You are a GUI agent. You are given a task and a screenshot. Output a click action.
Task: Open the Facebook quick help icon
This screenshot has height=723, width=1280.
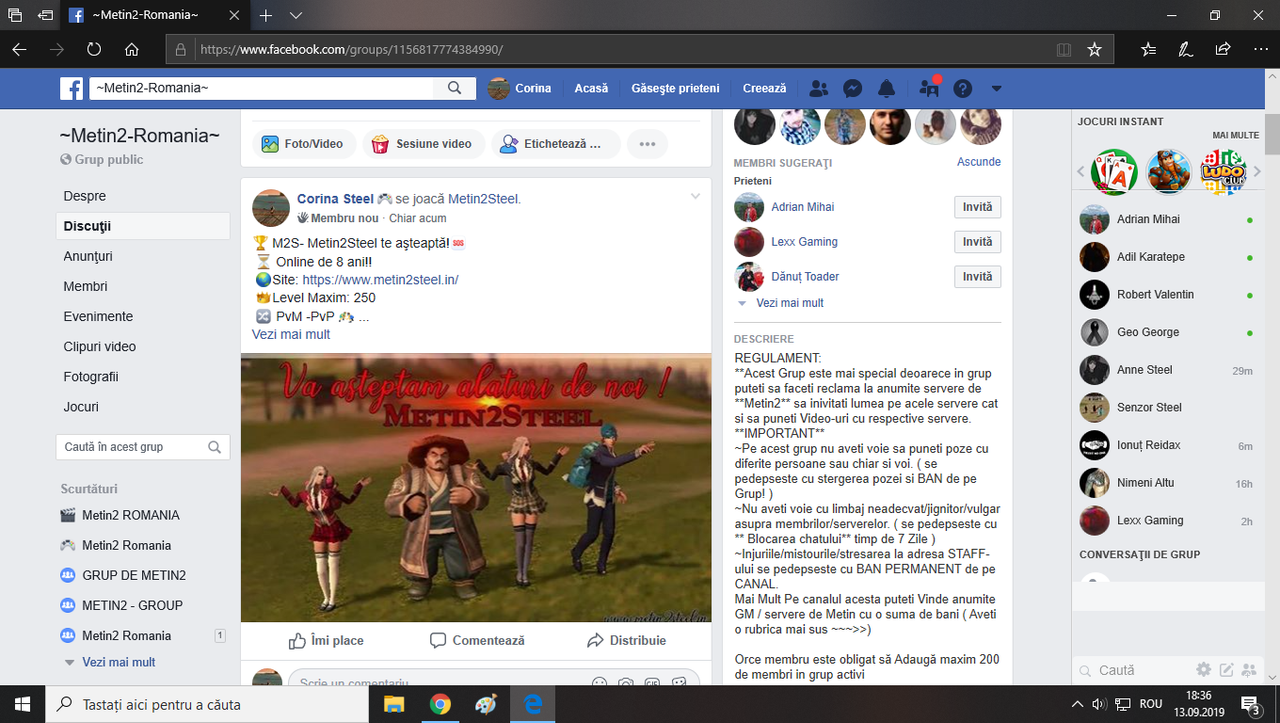963,88
